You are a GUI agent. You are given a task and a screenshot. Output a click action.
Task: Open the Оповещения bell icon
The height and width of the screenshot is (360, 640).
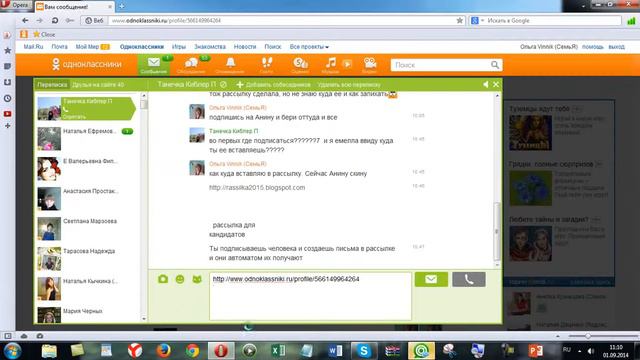coord(230,65)
